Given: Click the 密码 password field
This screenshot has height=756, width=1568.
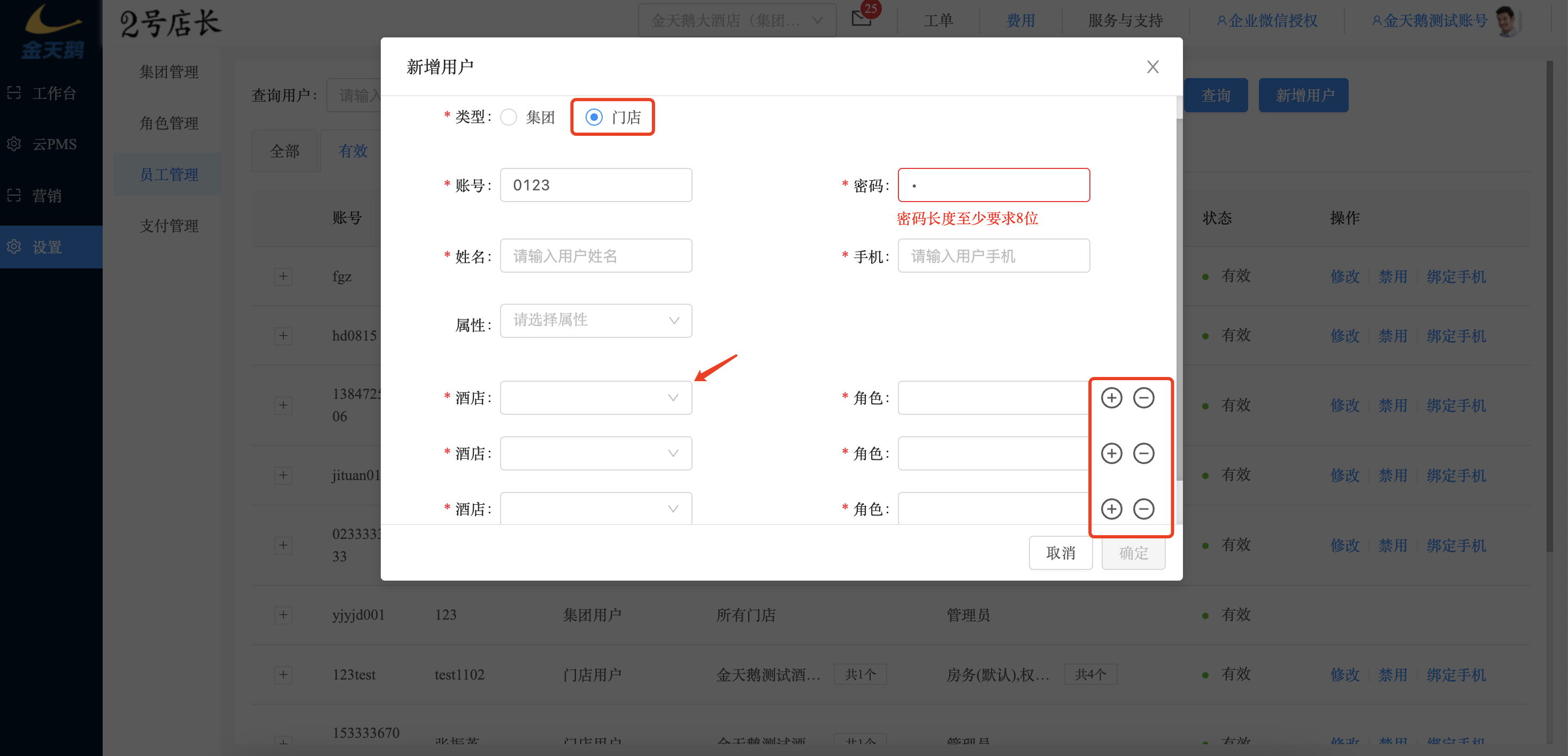Looking at the screenshot, I should coord(994,185).
